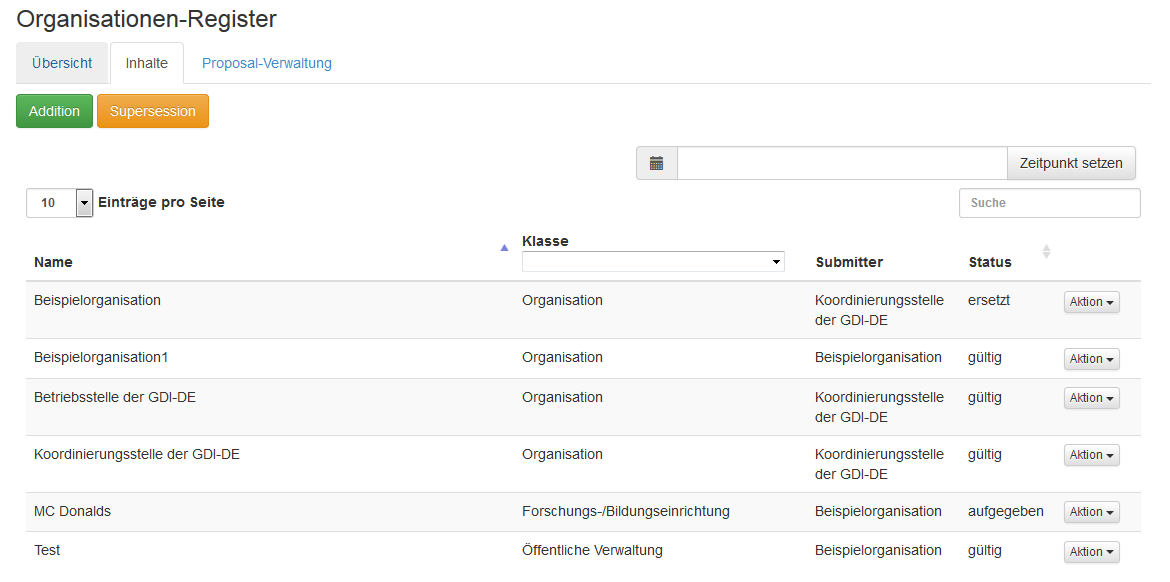The image size is (1170, 582).
Task: Open the Übersicht tab
Action: pos(62,63)
